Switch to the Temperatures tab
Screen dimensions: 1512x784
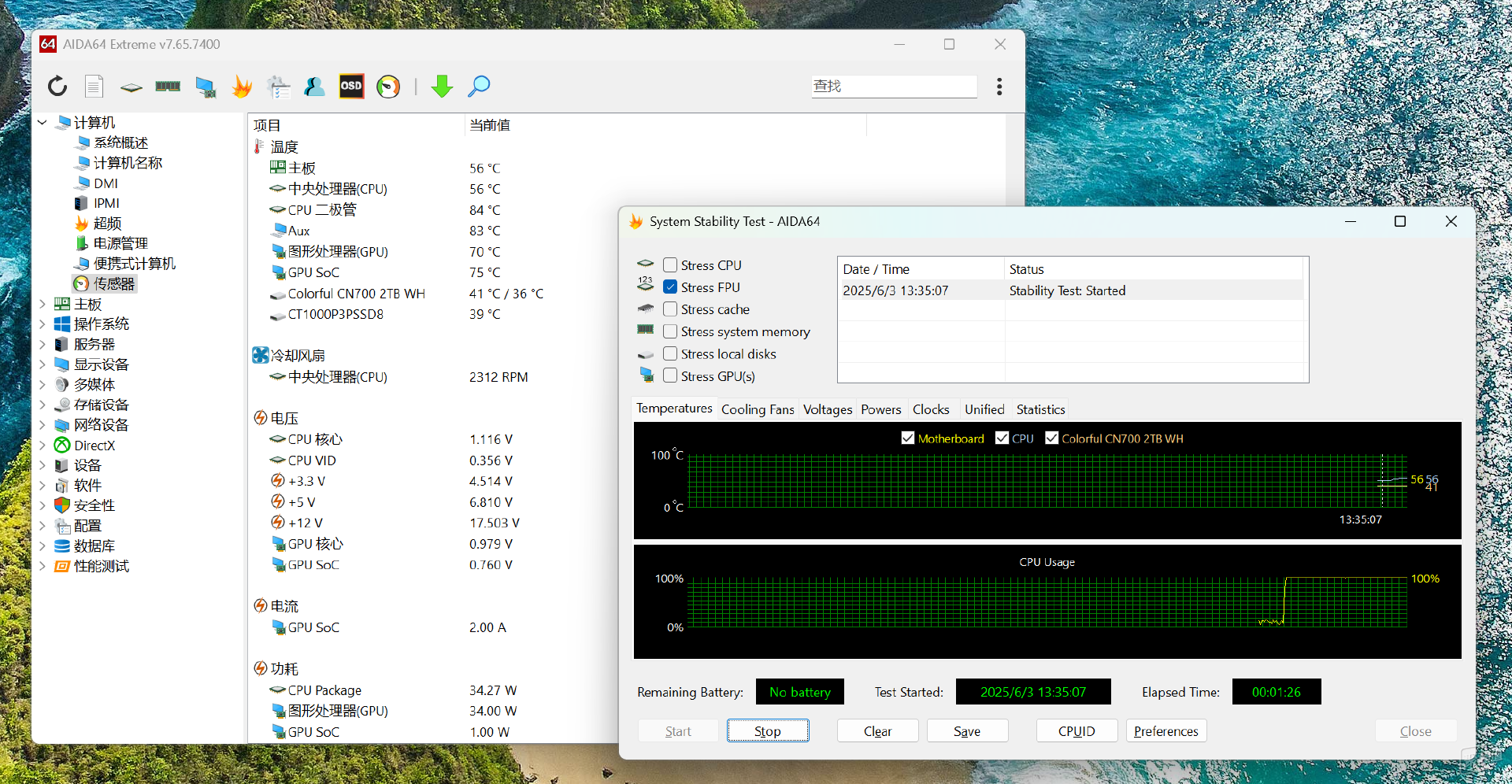(674, 409)
